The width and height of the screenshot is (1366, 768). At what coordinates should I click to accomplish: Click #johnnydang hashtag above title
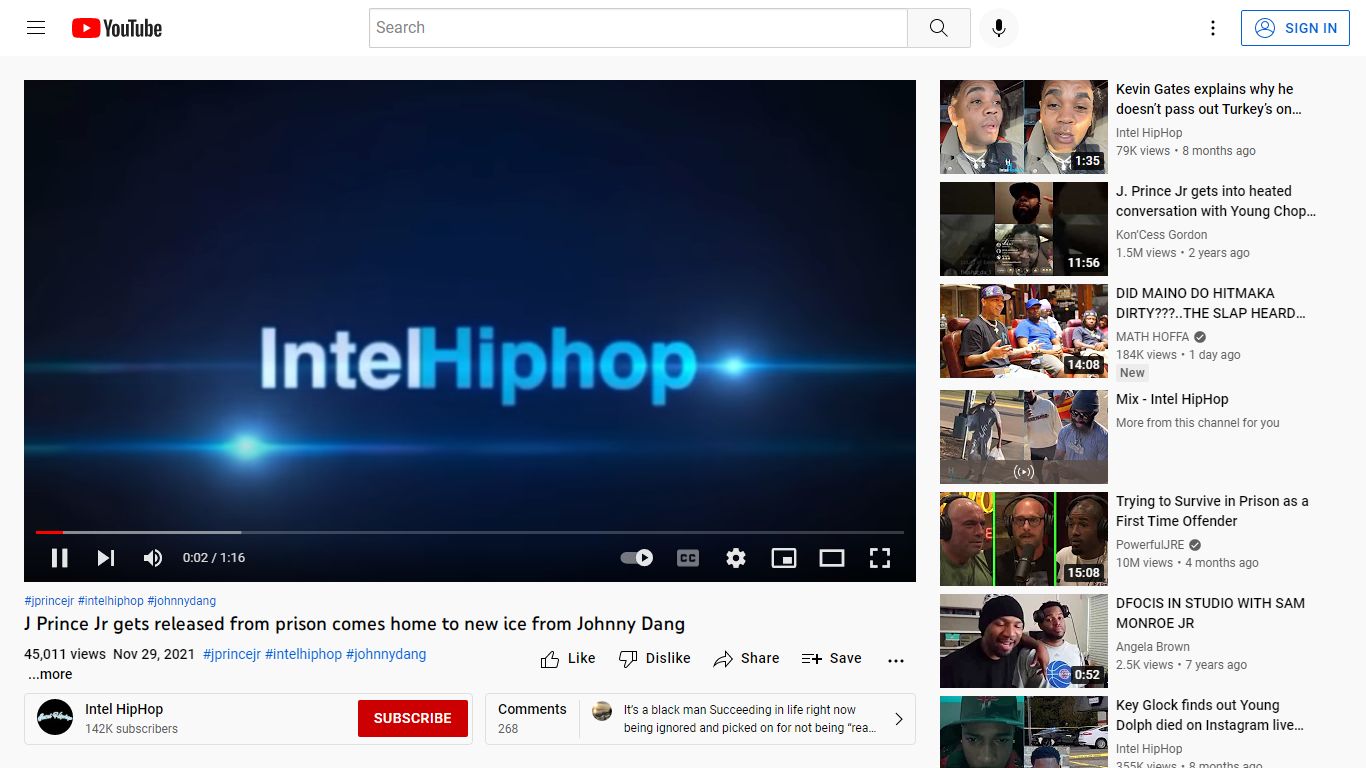182,601
